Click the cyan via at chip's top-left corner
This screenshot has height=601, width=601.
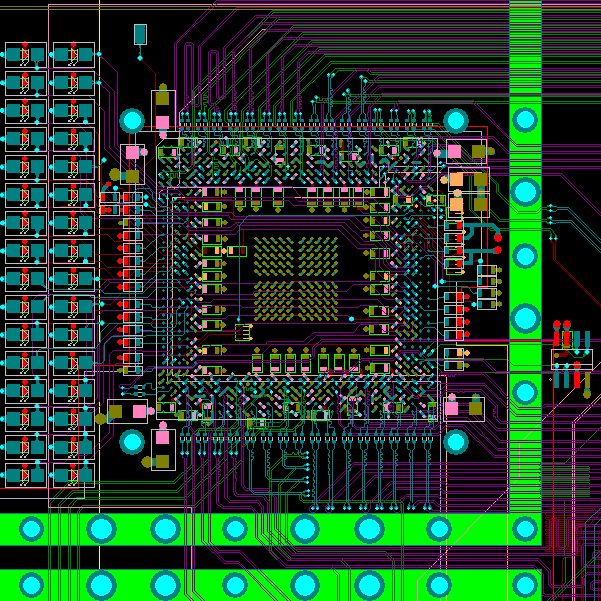tap(132, 121)
